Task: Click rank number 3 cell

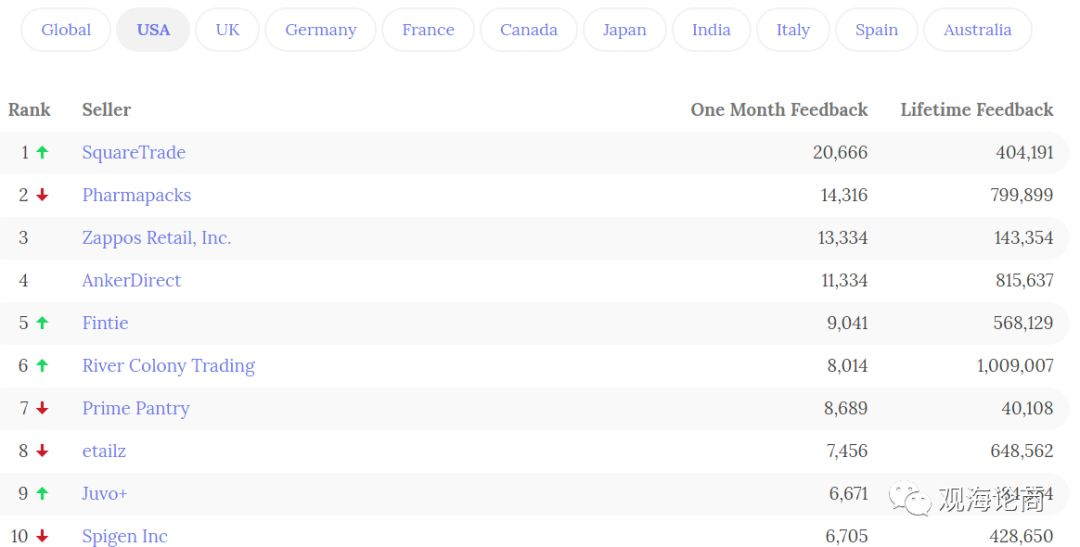Action: pyautogui.click(x=23, y=238)
